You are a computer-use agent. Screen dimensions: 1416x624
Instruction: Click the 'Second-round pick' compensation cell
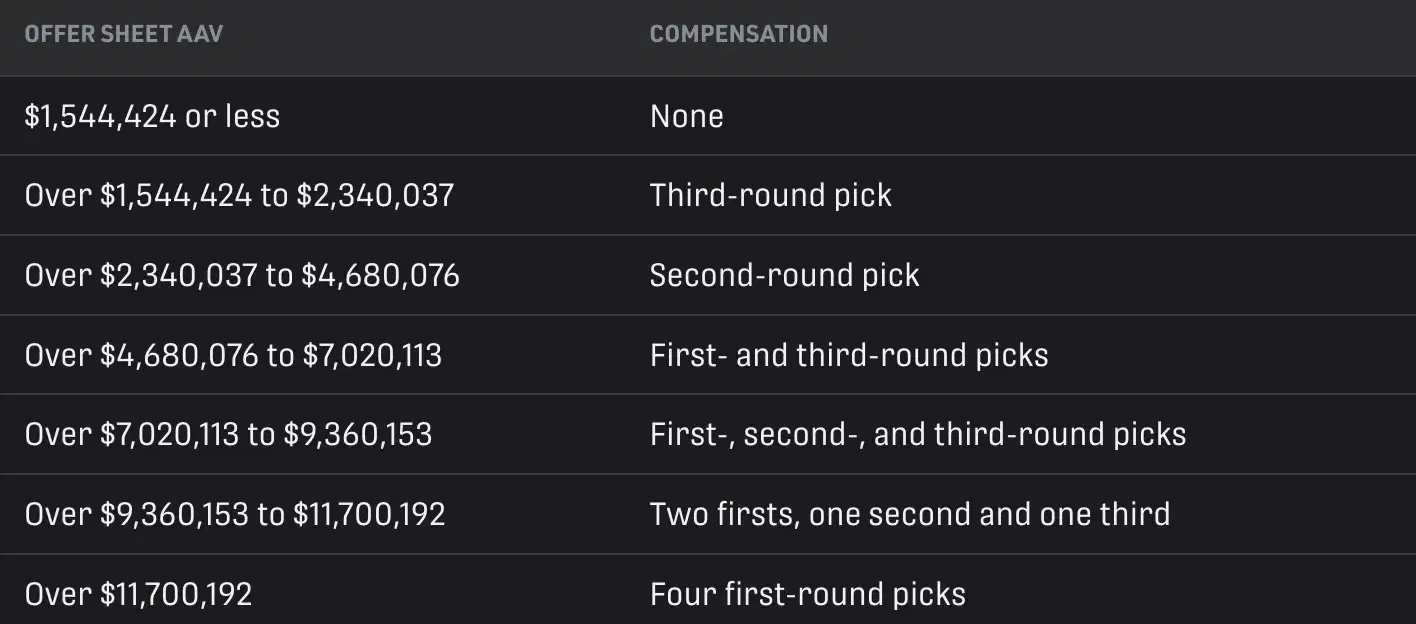click(x=784, y=275)
